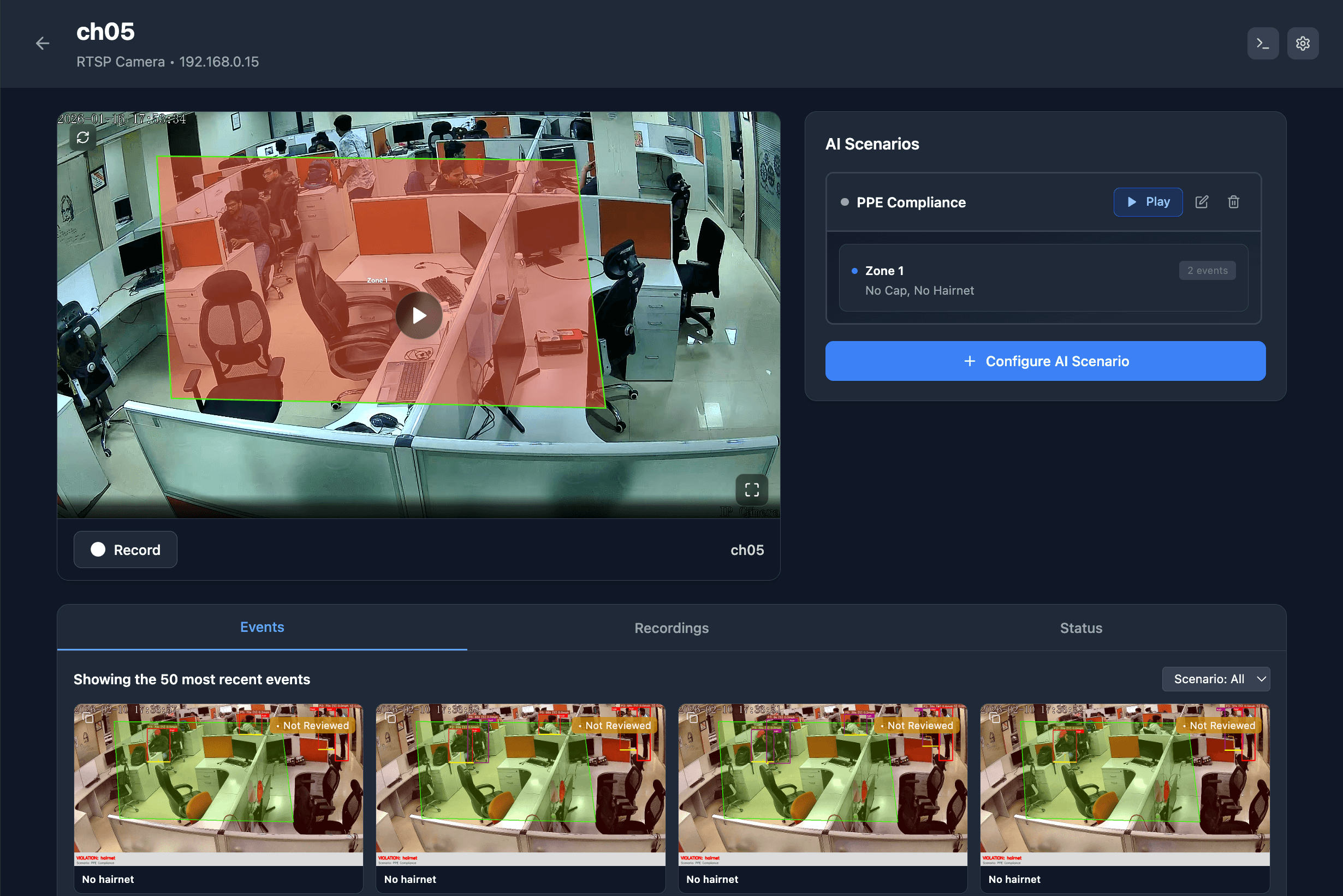Open camera settings gear icon
1343x896 pixels.
pyautogui.click(x=1303, y=44)
